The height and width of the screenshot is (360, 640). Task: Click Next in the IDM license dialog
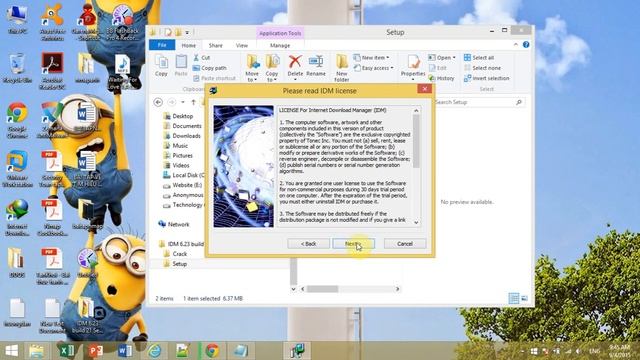353,244
